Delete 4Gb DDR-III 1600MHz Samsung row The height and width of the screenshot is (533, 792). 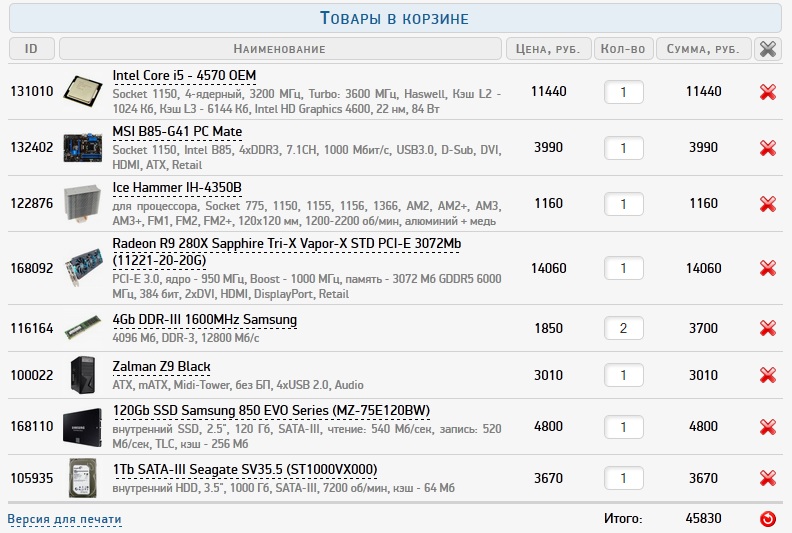pos(767,328)
